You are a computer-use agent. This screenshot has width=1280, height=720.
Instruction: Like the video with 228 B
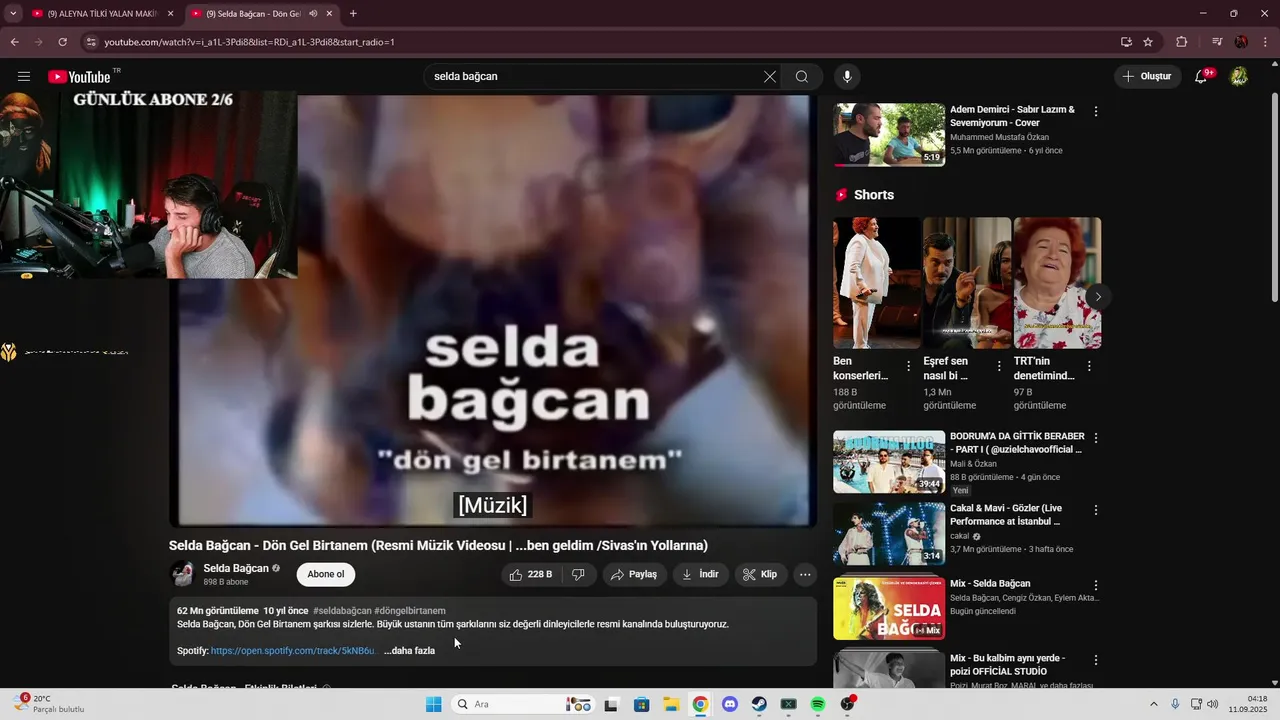click(x=532, y=575)
